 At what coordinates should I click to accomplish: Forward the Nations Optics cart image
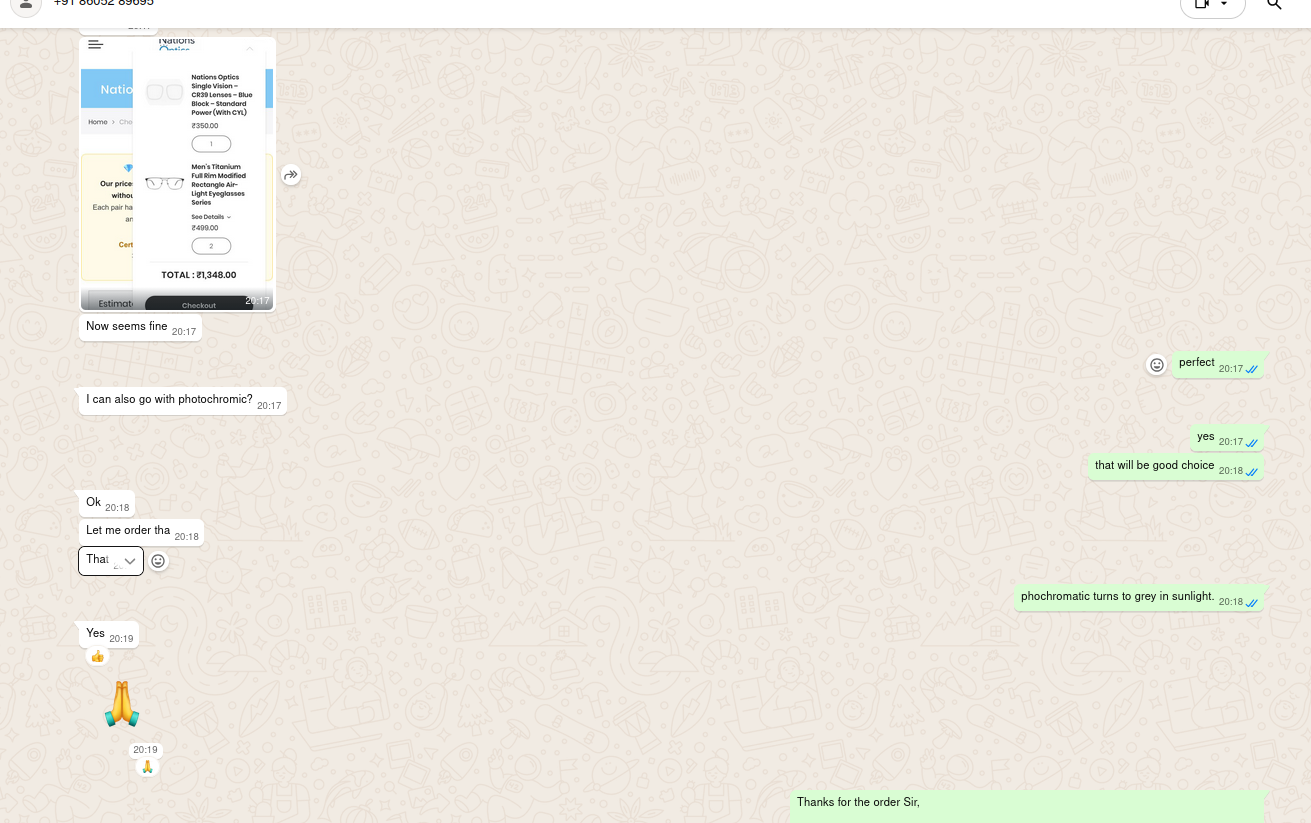click(290, 175)
